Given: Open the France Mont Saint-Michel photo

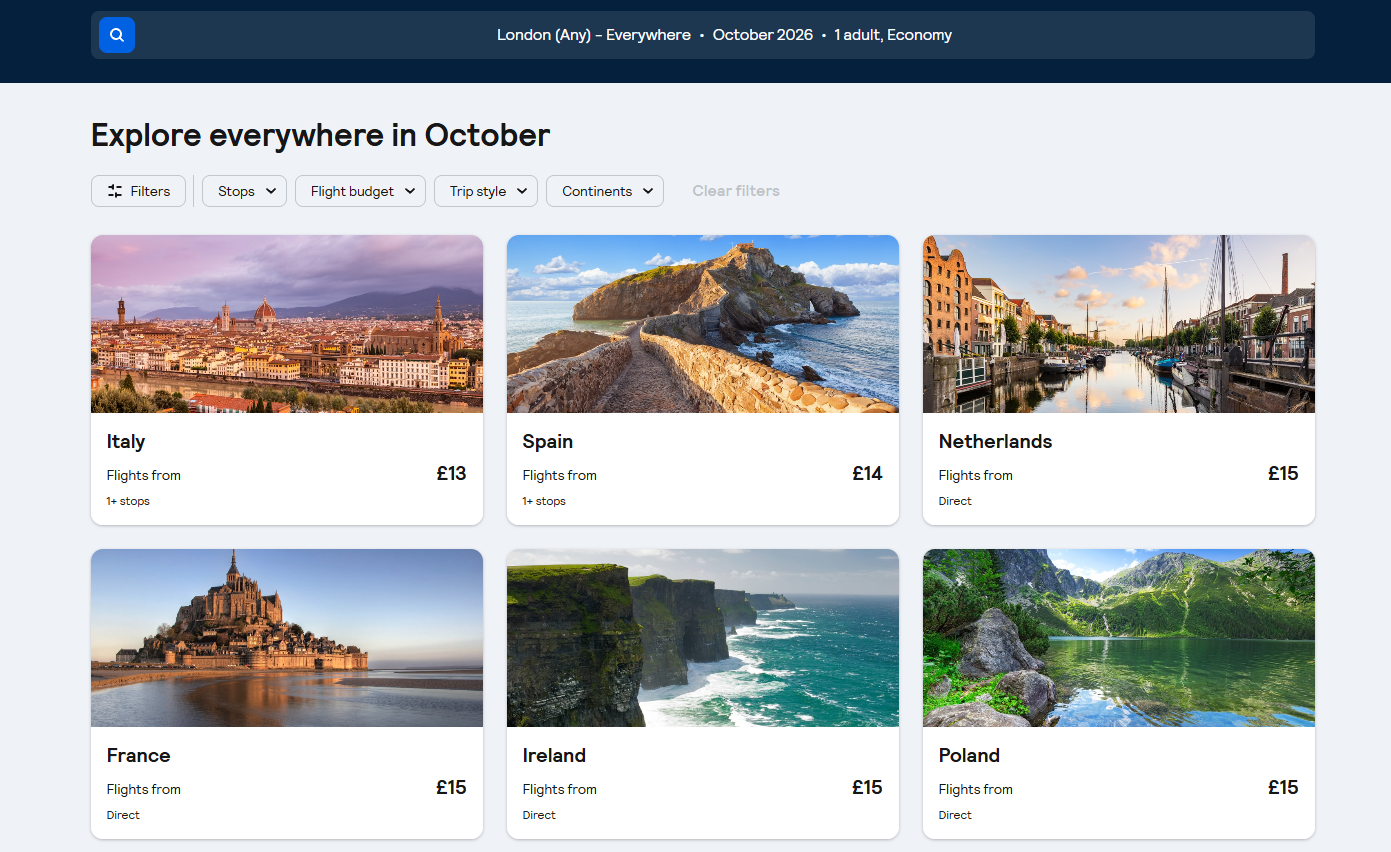Looking at the screenshot, I should pos(287,638).
